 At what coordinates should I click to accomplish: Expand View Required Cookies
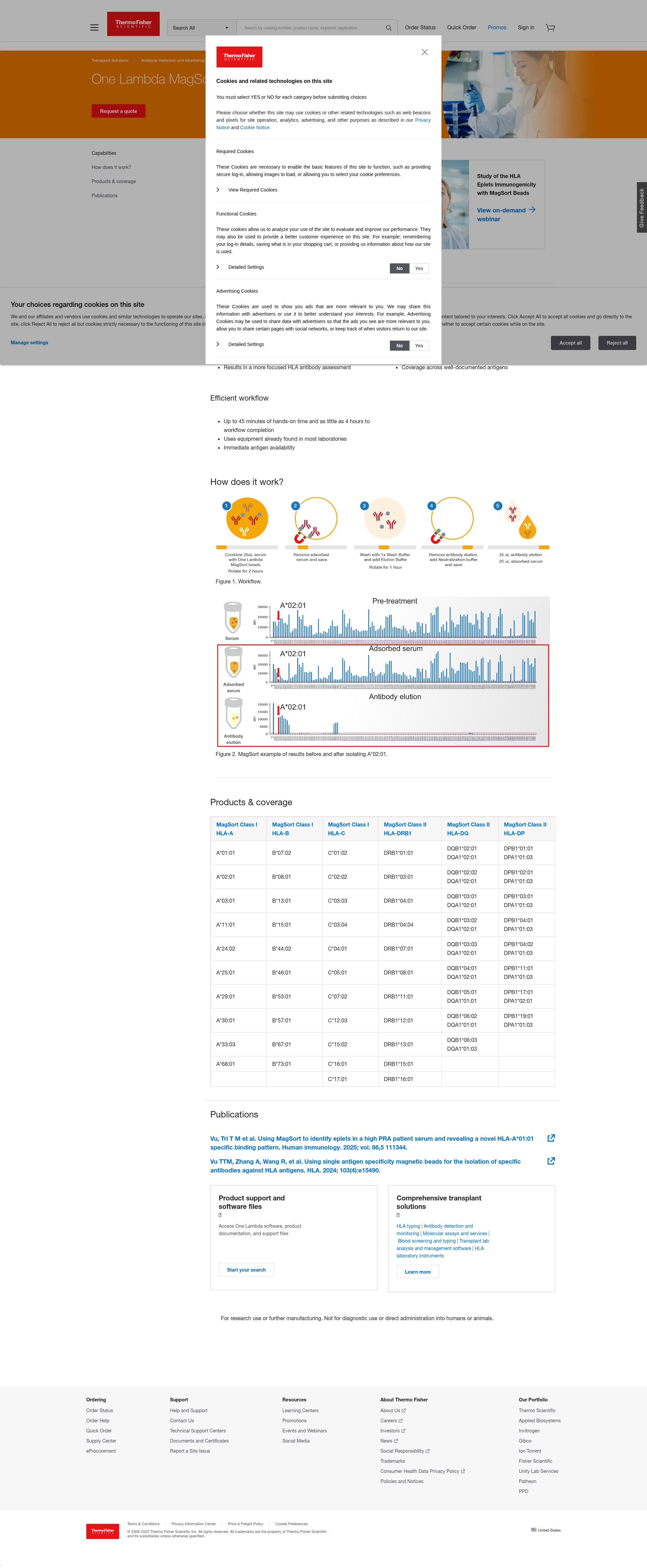(x=247, y=190)
